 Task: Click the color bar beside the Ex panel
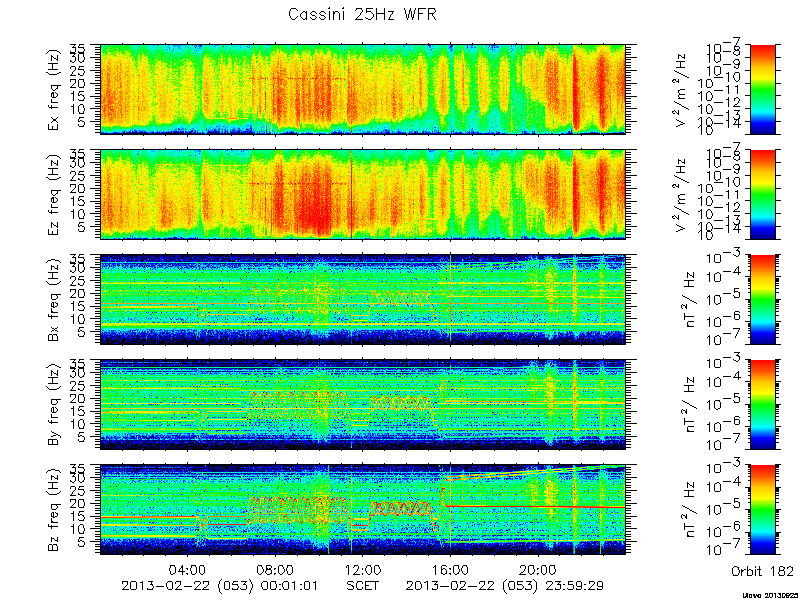click(x=762, y=89)
